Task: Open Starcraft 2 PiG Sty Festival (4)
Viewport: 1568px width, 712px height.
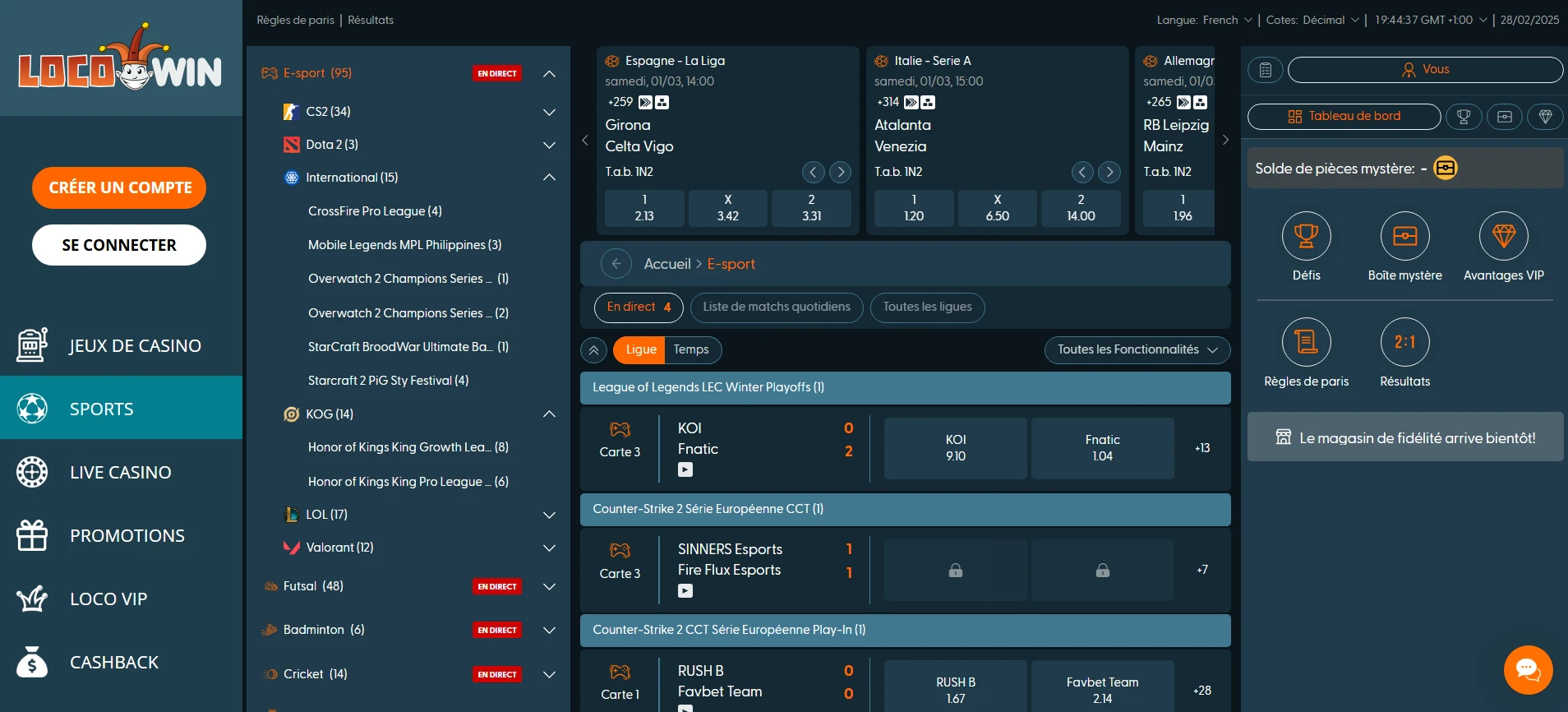Action: (388, 381)
